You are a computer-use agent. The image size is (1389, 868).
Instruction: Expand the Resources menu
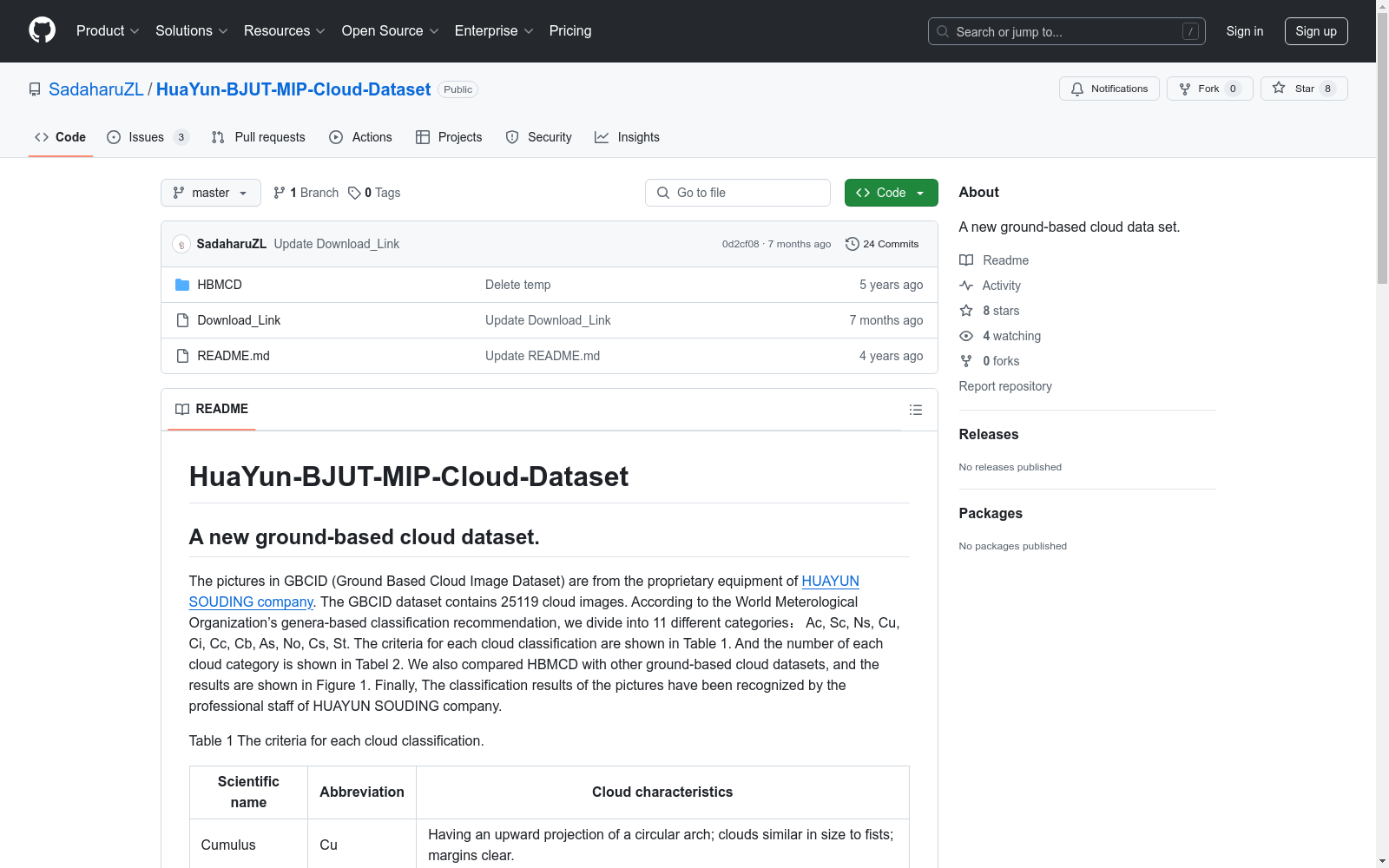pos(285,30)
